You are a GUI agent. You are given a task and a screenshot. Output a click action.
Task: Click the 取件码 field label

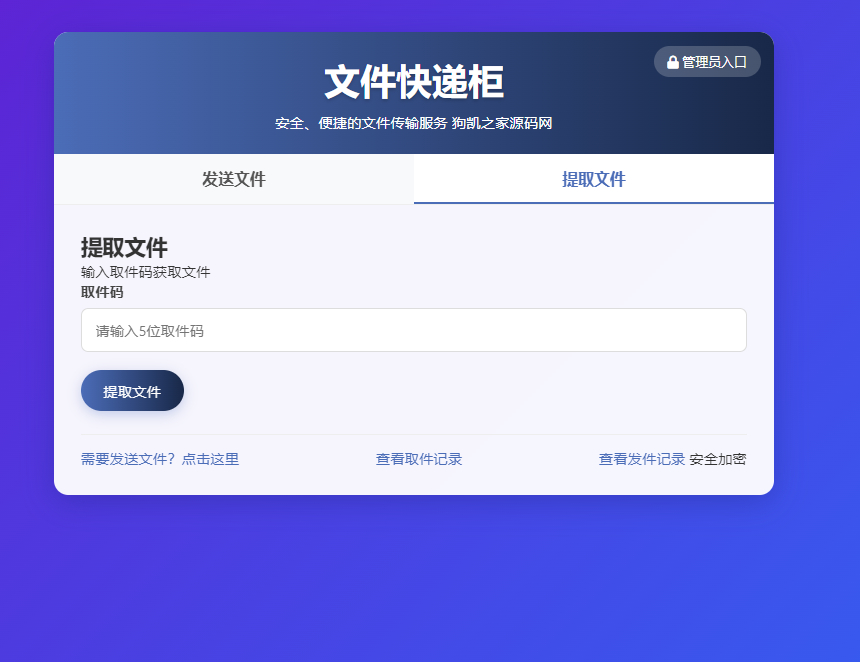point(102,292)
